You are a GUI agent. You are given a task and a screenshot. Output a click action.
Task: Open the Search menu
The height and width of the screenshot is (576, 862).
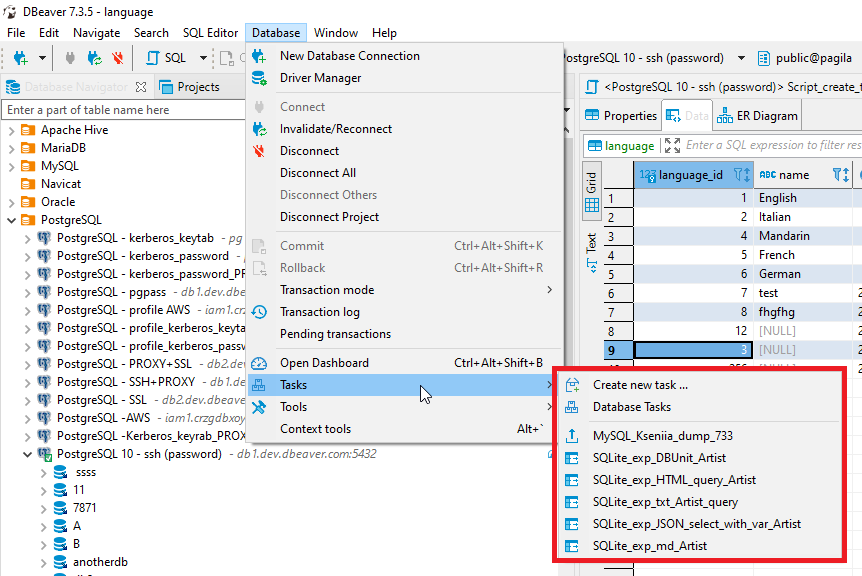(x=151, y=33)
